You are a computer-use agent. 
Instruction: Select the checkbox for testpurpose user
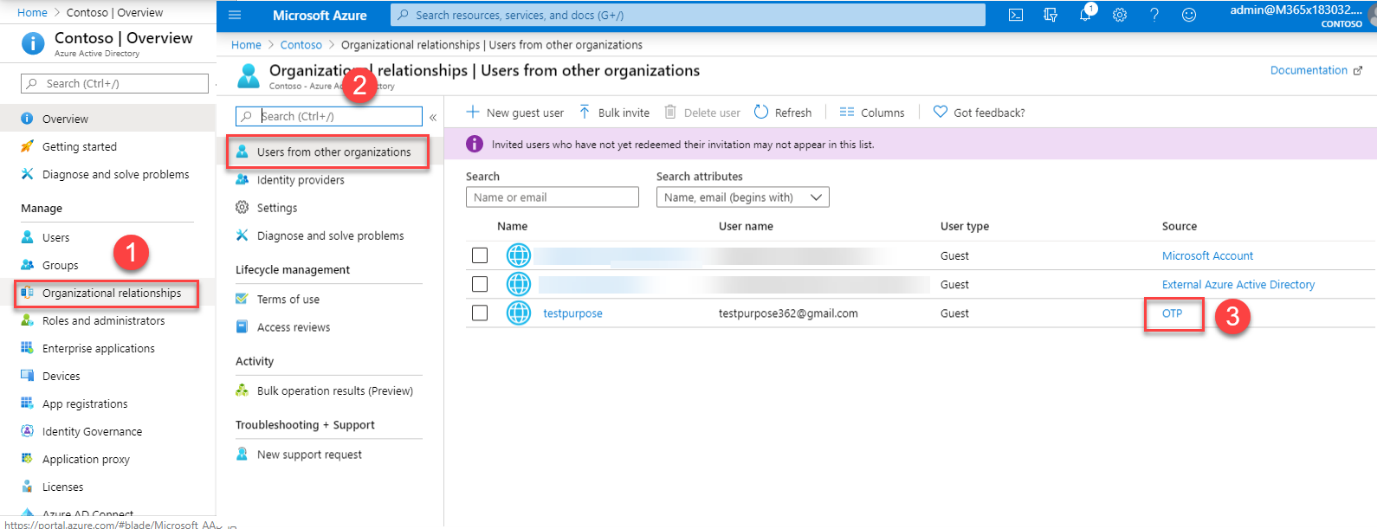[x=480, y=313]
